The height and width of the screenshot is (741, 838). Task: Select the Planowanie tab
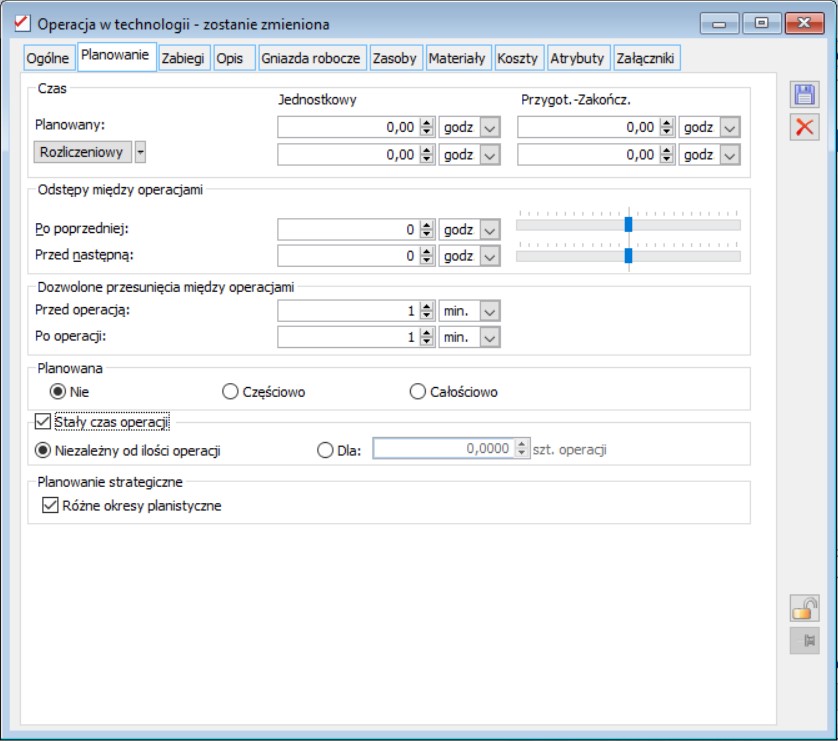click(x=115, y=56)
